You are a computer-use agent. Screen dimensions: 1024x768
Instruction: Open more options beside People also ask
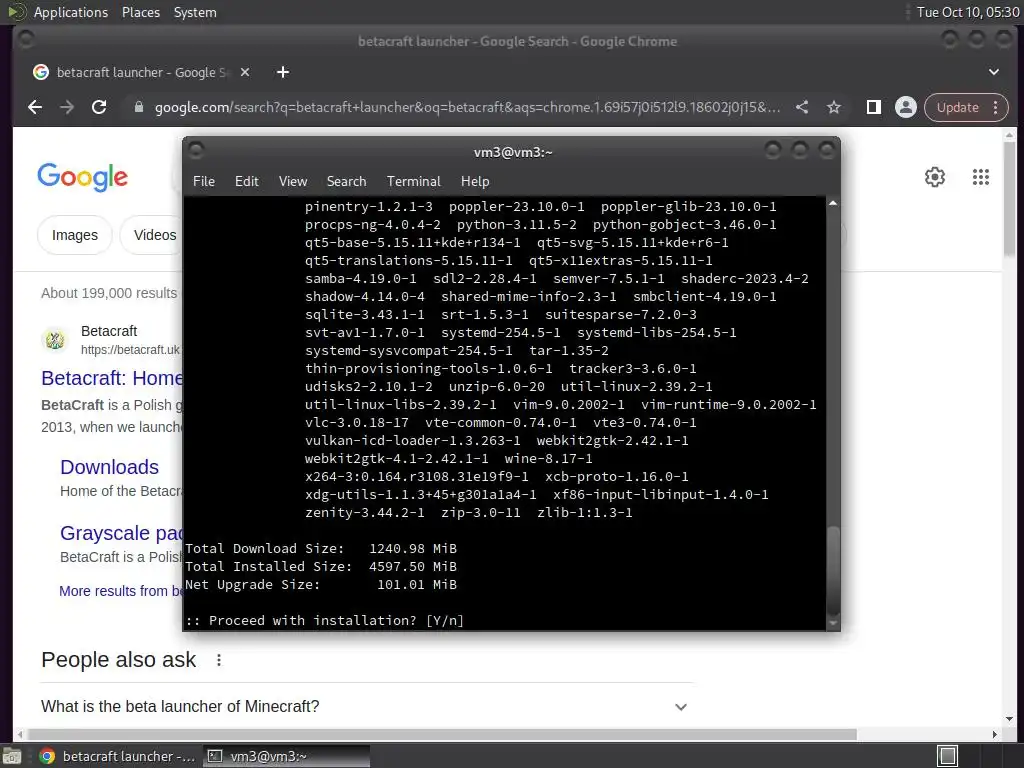pos(219,660)
